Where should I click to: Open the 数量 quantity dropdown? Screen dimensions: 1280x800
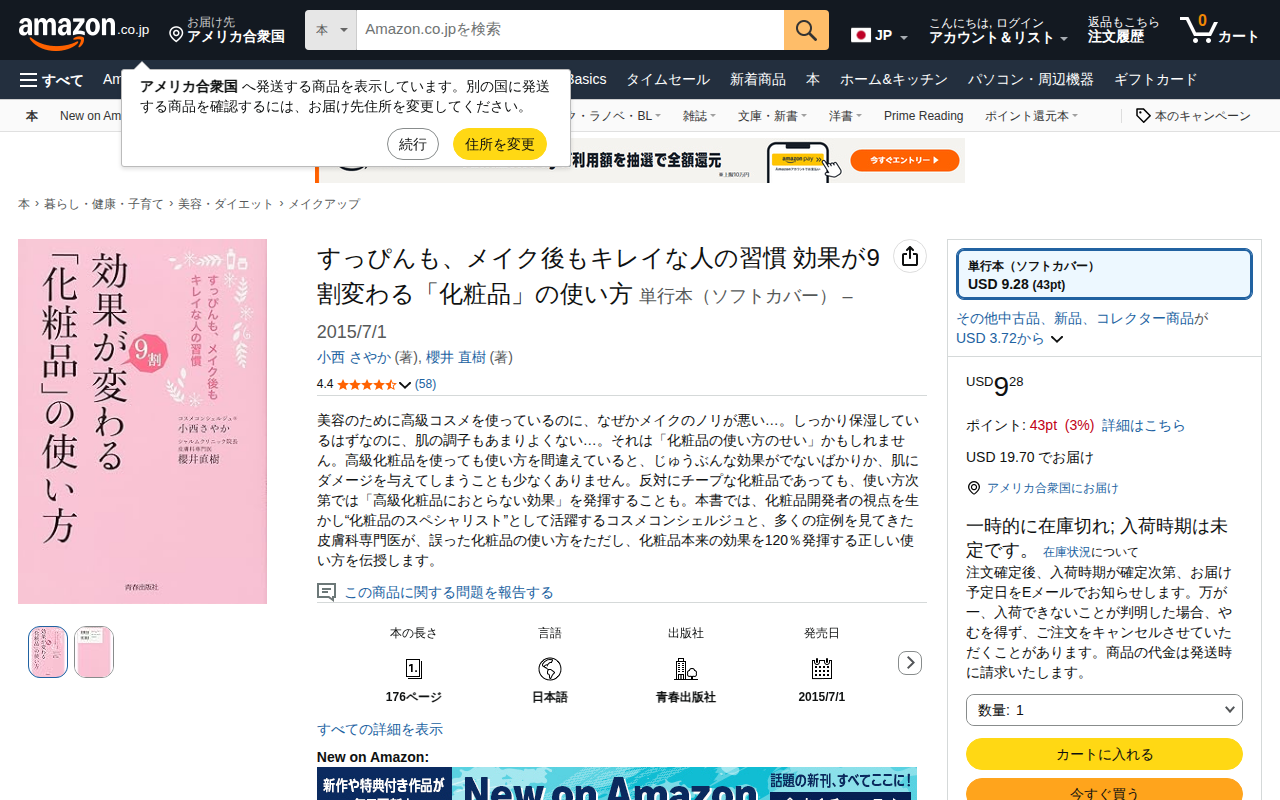coord(1104,710)
